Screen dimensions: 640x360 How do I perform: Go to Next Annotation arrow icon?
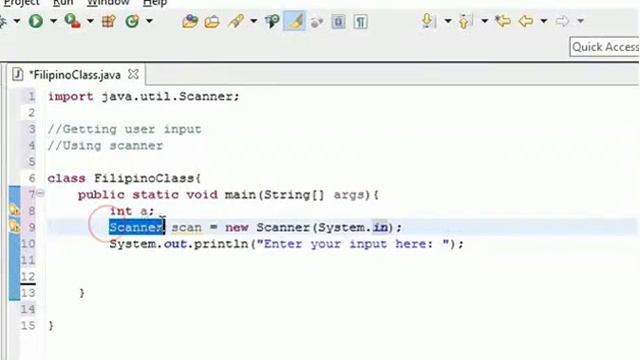pyautogui.click(x=428, y=21)
